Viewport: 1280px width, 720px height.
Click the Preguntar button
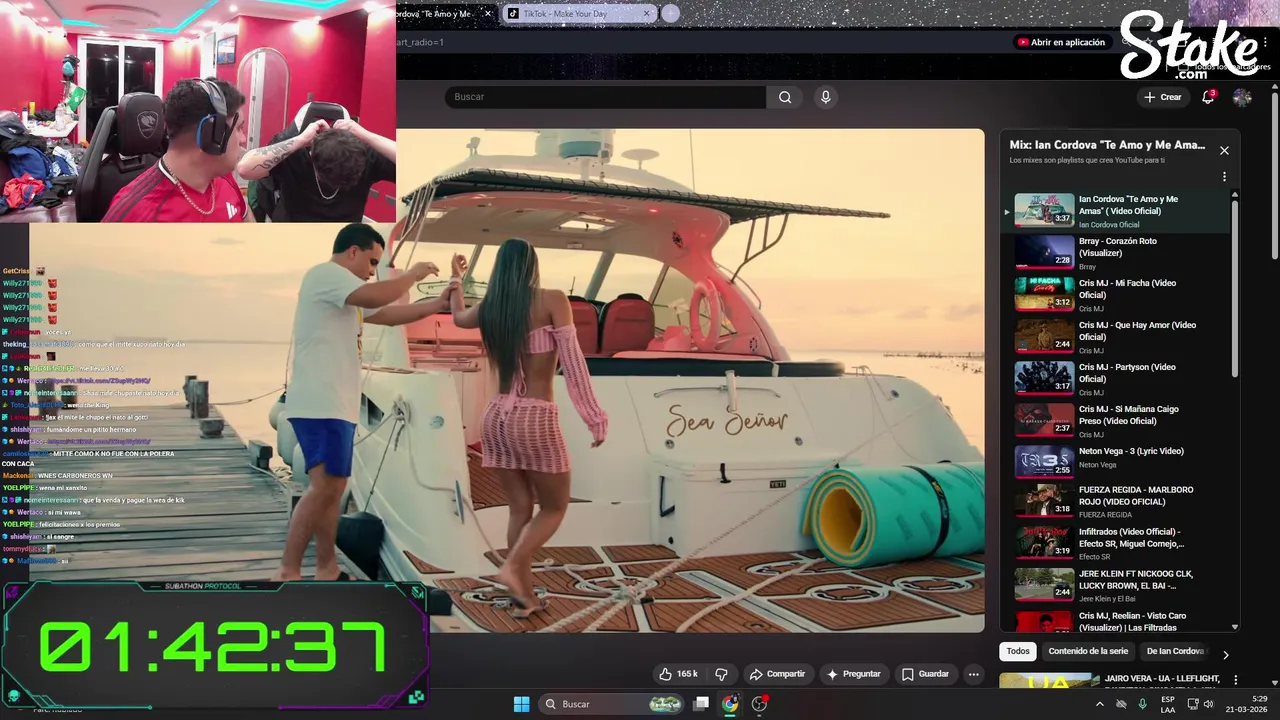(x=853, y=674)
